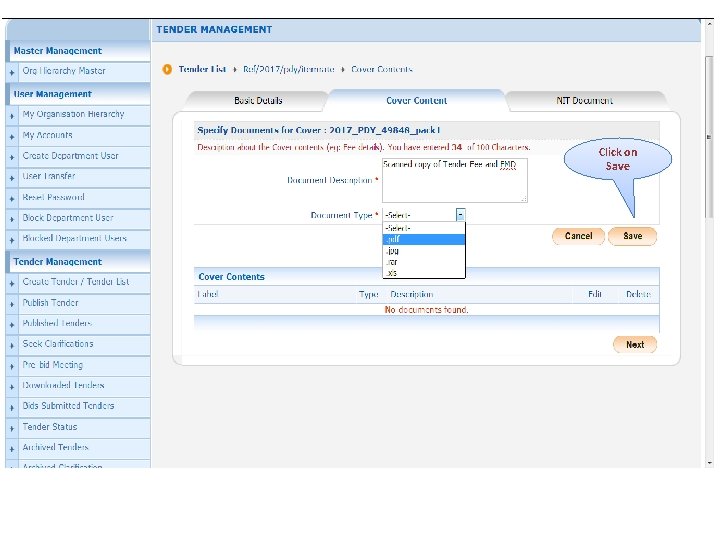Expand the plus icon beside Reset Password
720x540 pixels.
point(12,198)
